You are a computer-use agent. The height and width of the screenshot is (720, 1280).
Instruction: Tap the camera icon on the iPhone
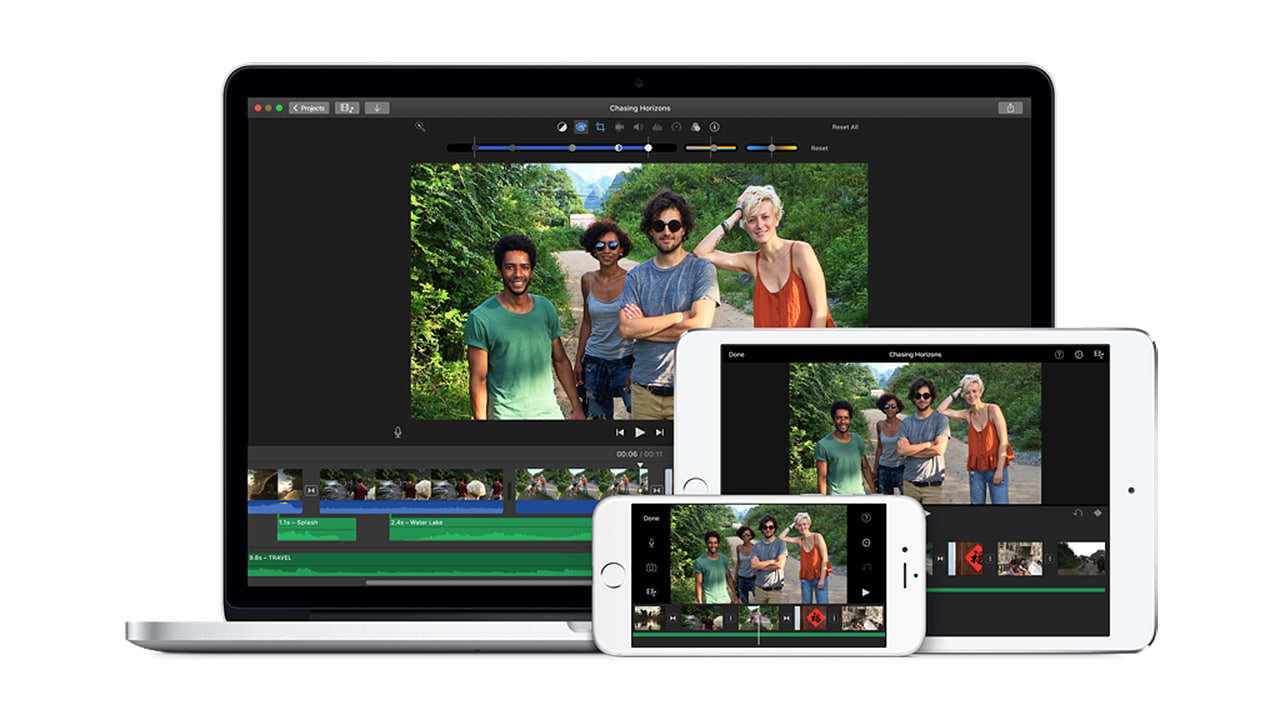651,567
